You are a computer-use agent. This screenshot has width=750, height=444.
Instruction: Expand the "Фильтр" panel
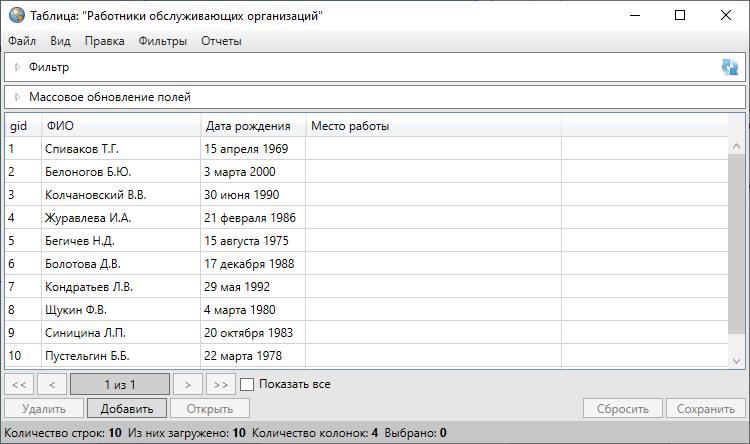click(x=17, y=67)
